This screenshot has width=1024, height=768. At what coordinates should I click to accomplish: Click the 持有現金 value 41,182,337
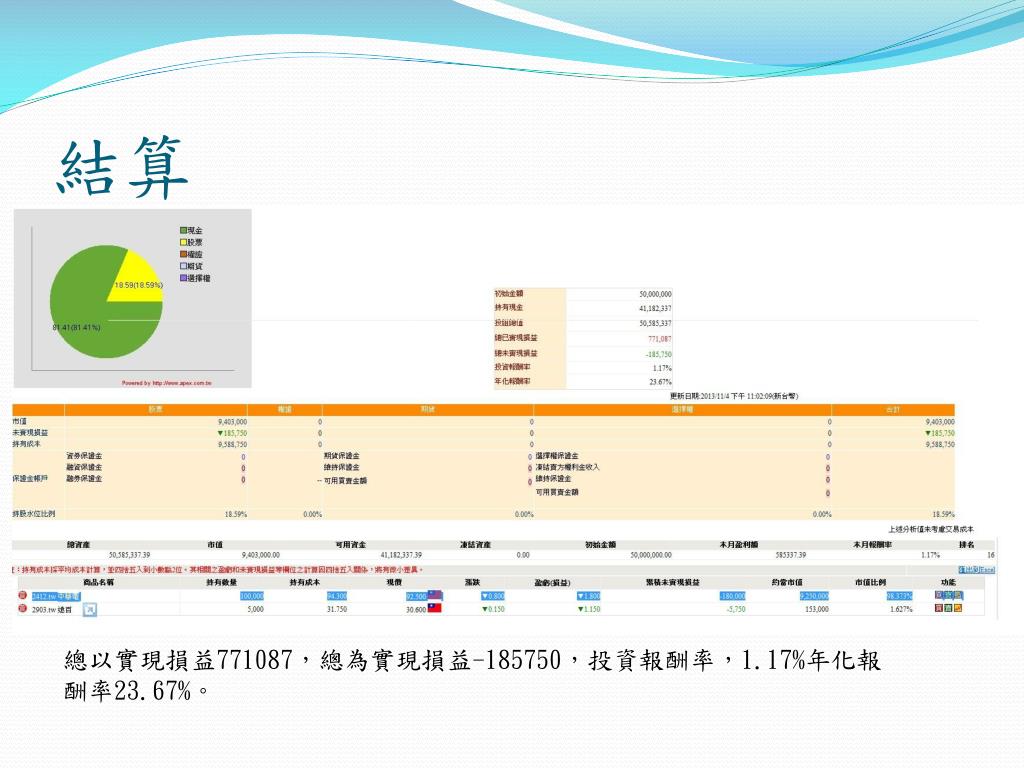tap(655, 308)
